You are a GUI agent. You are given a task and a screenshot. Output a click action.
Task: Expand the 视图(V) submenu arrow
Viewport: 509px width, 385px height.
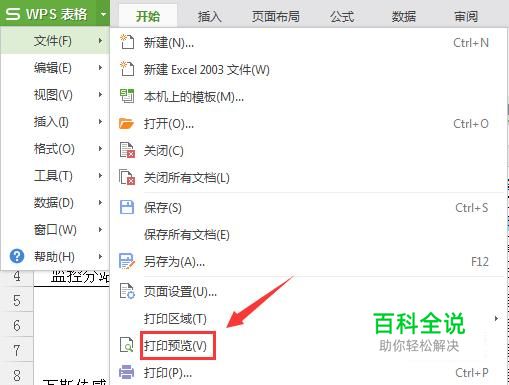pyautogui.click(x=100, y=95)
